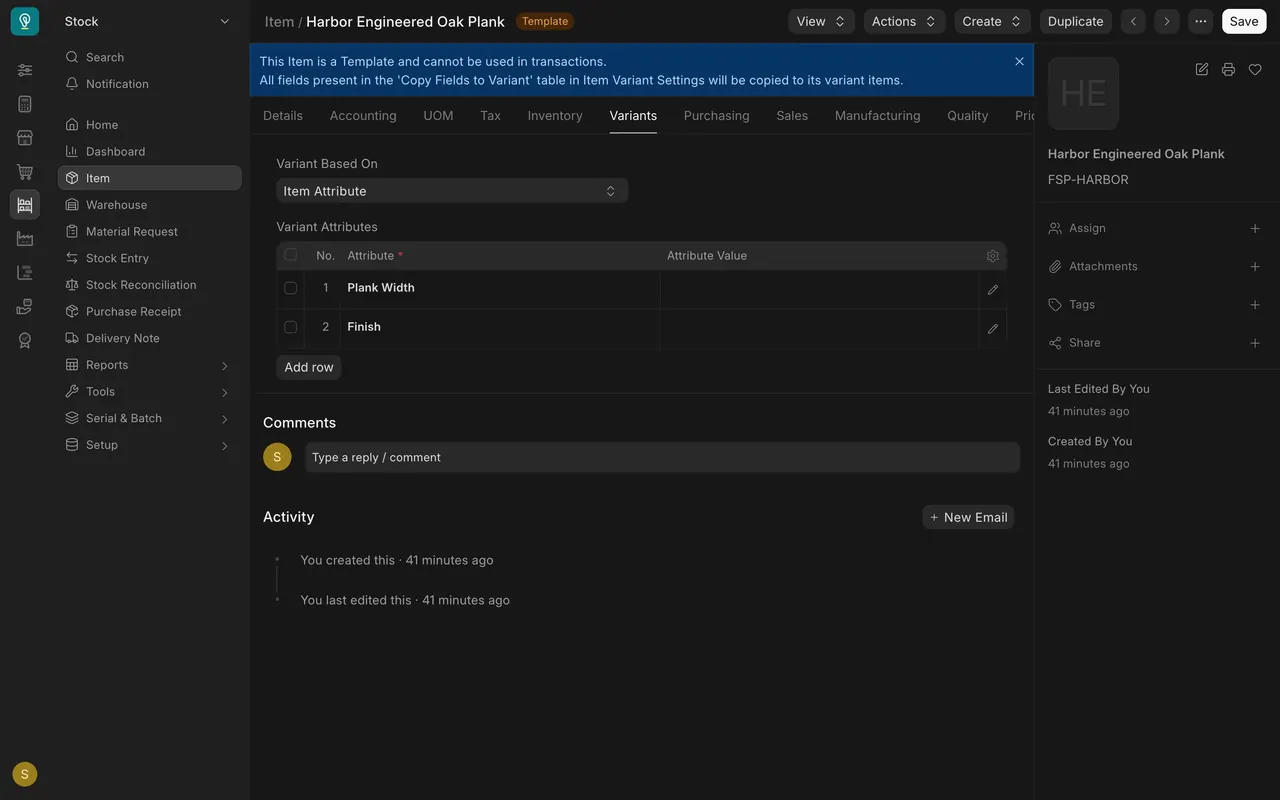Screen dimensions: 1280x800
Task: Open the View dropdown menu
Action: pyautogui.click(x=822, y=21)
